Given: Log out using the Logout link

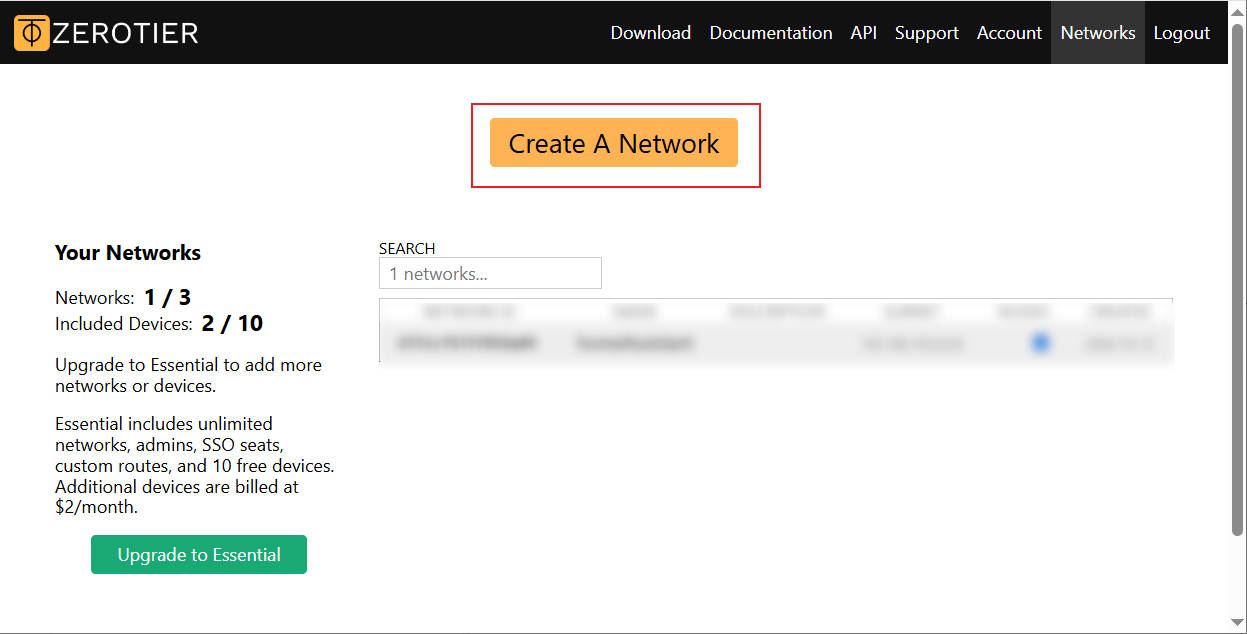Looking at the screenshot, I should point(1182,33).
